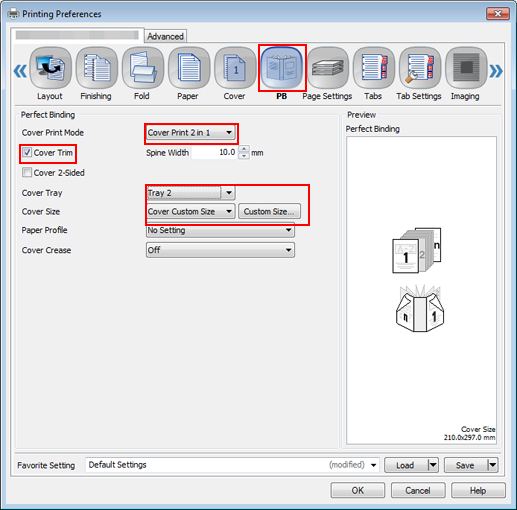This screenshot has height=510, width=517.
Task: Select the PB perfect binding icon
Action: coord(282,68)
